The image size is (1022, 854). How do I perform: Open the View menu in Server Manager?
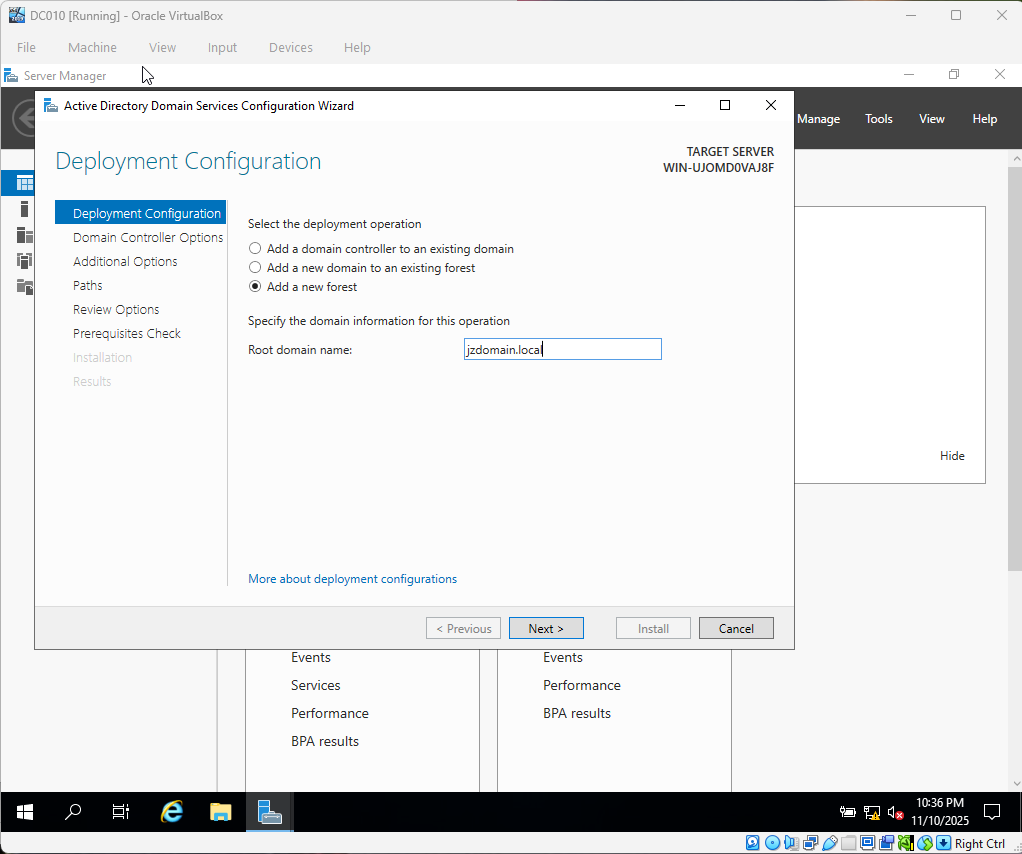(x=931, y=118)
